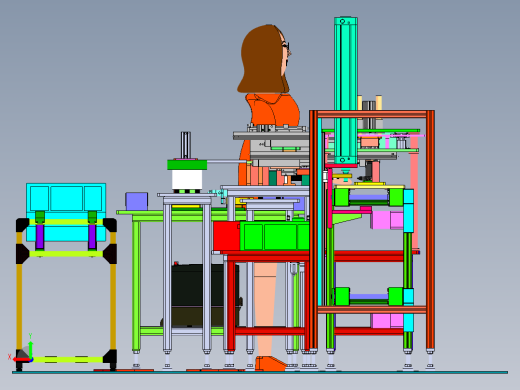Pick the tall teal vertical cylinder column

346,91
